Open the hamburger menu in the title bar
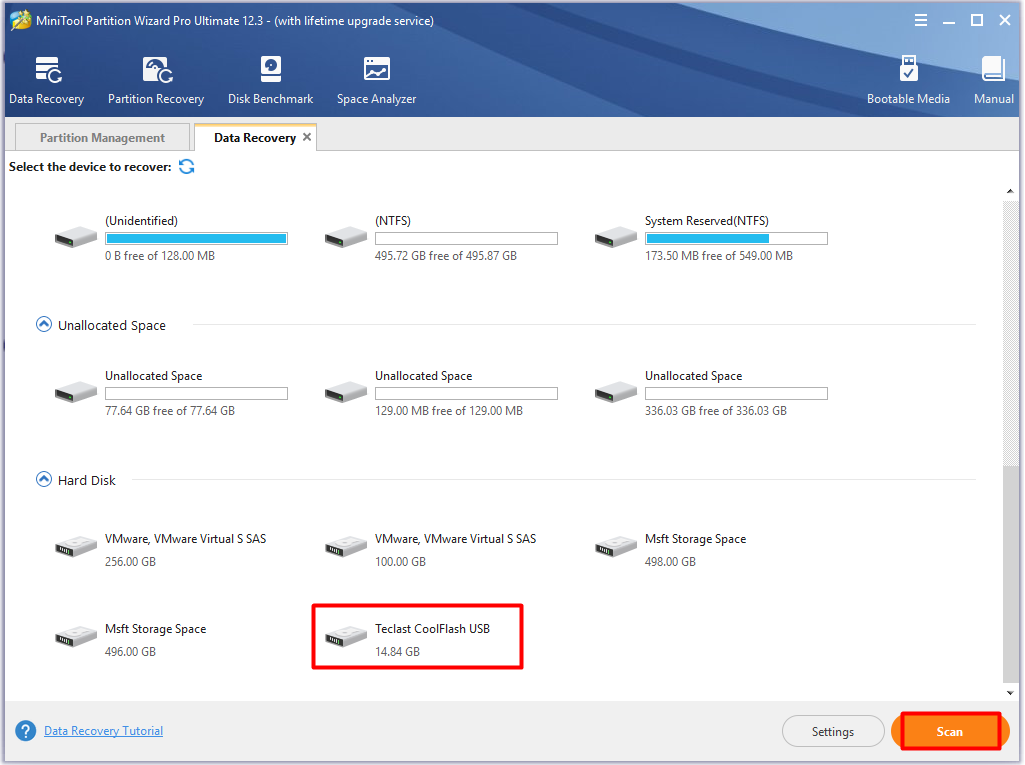The image size is (1025, 765). coord(920,20)
